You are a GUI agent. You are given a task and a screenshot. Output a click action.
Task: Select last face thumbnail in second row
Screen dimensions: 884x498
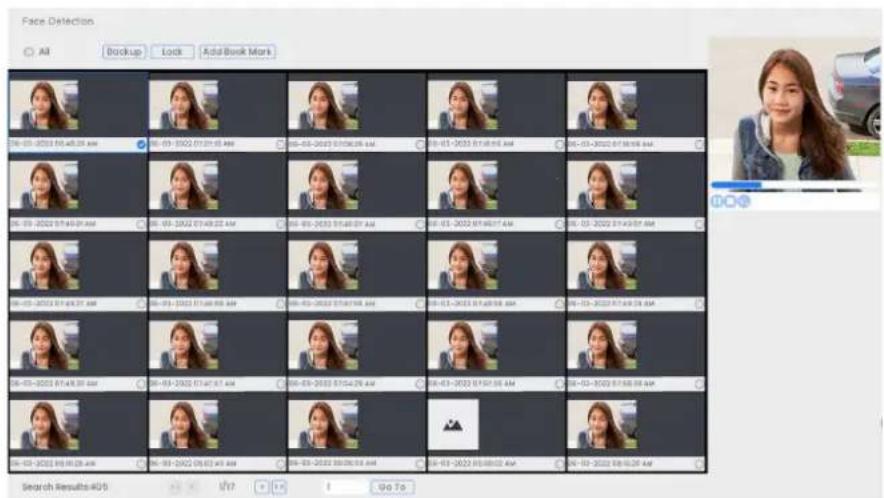602,185
